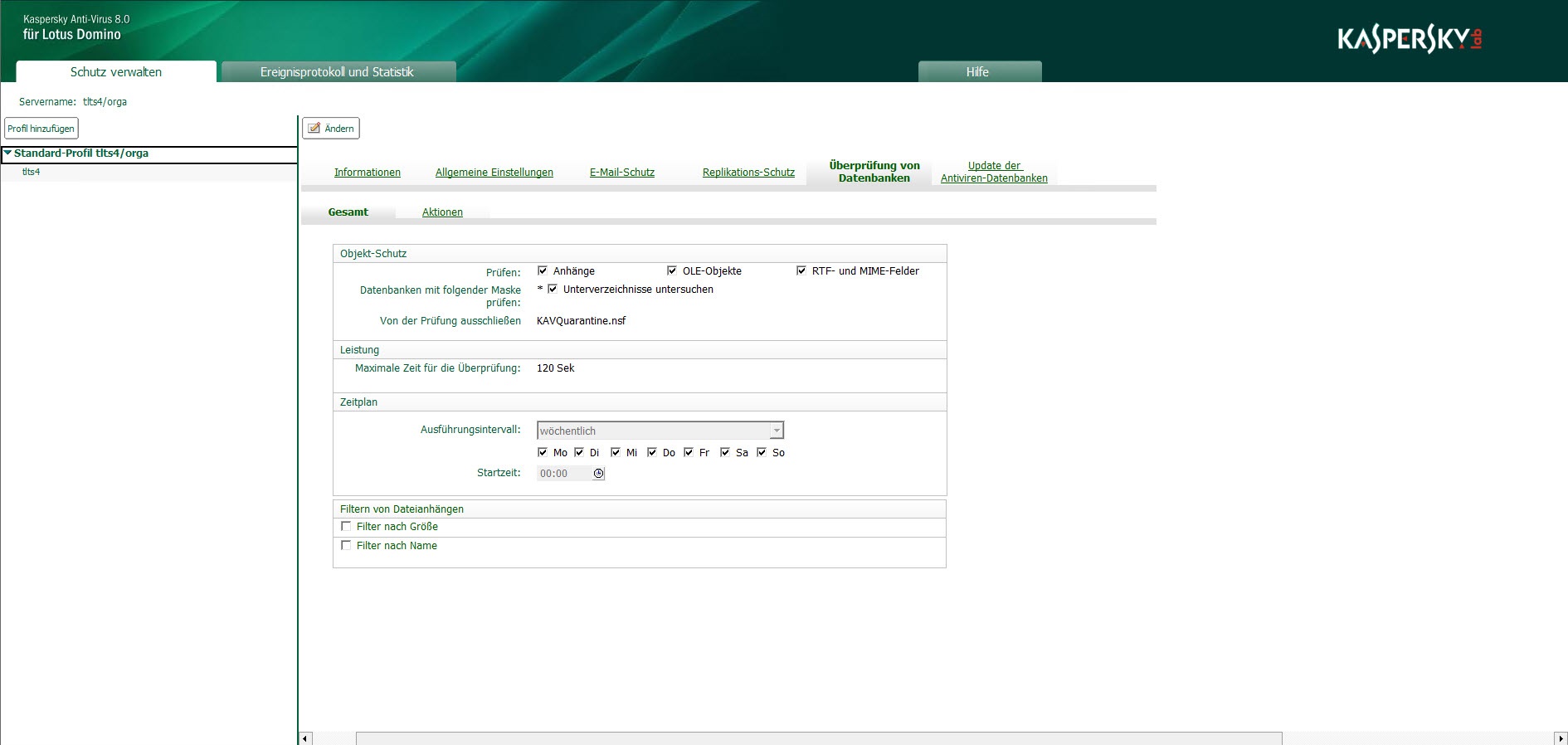Toggle the OLE-Objekte checkbox
Image resolution: width=1568 pixels, height=745 pixels.
click(672, 270)
